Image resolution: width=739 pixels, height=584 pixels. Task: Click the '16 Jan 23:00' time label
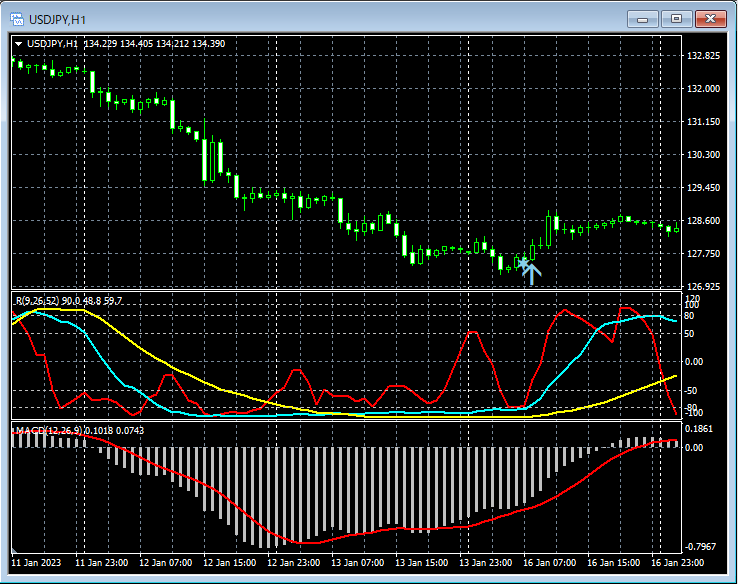(x=678, y=563)
